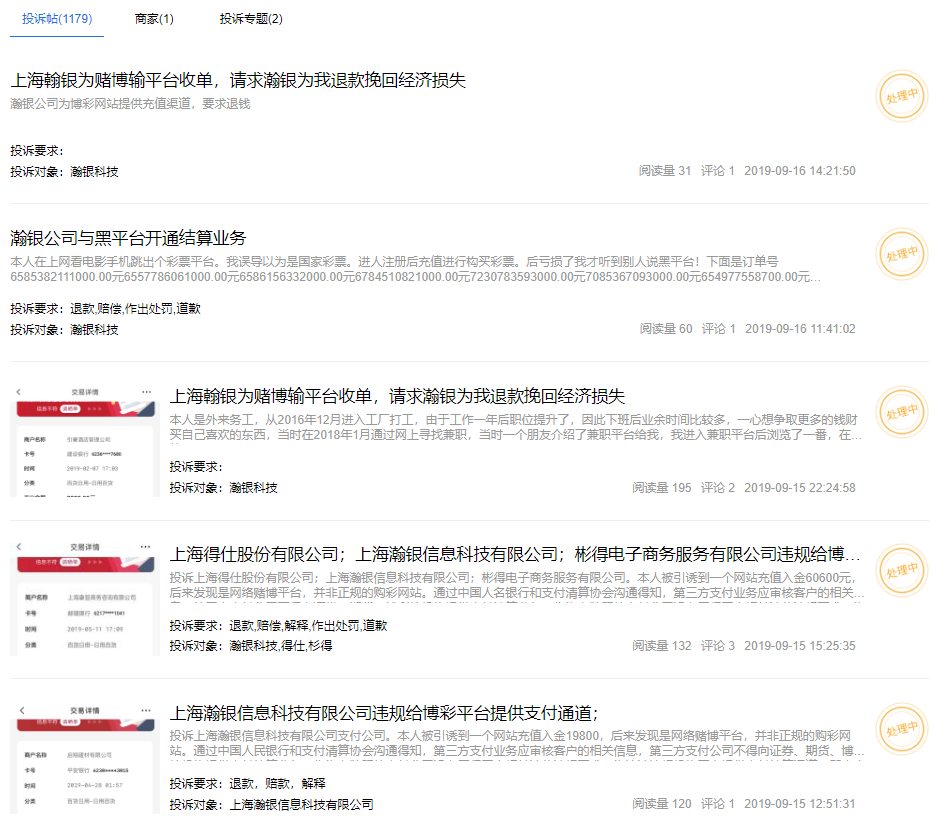Image resolution: width=952 pixels, height=834 pixels.
Task: Open complaint 上海得仕股份有限公司；上海瀚银信息科技有限公司
Action: click(x=515, y=554)
